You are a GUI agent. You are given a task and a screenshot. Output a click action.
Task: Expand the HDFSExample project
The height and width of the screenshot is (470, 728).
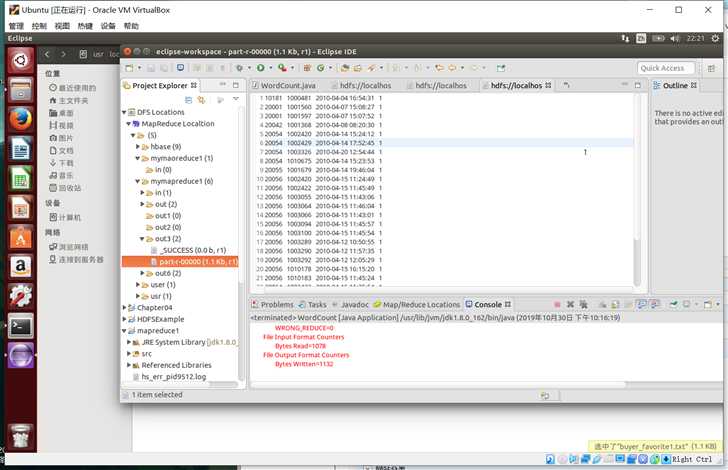(x=124, y=319)
